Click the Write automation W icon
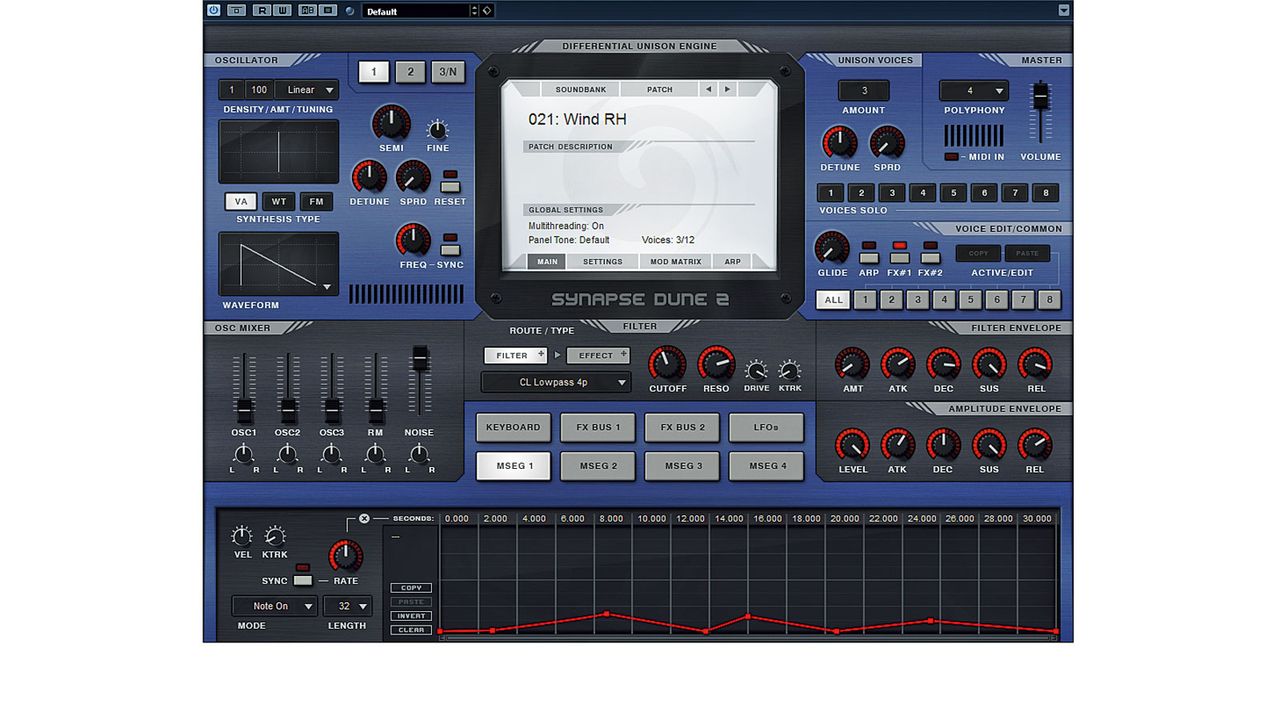 pyautogui.click(x=283, y=11)
